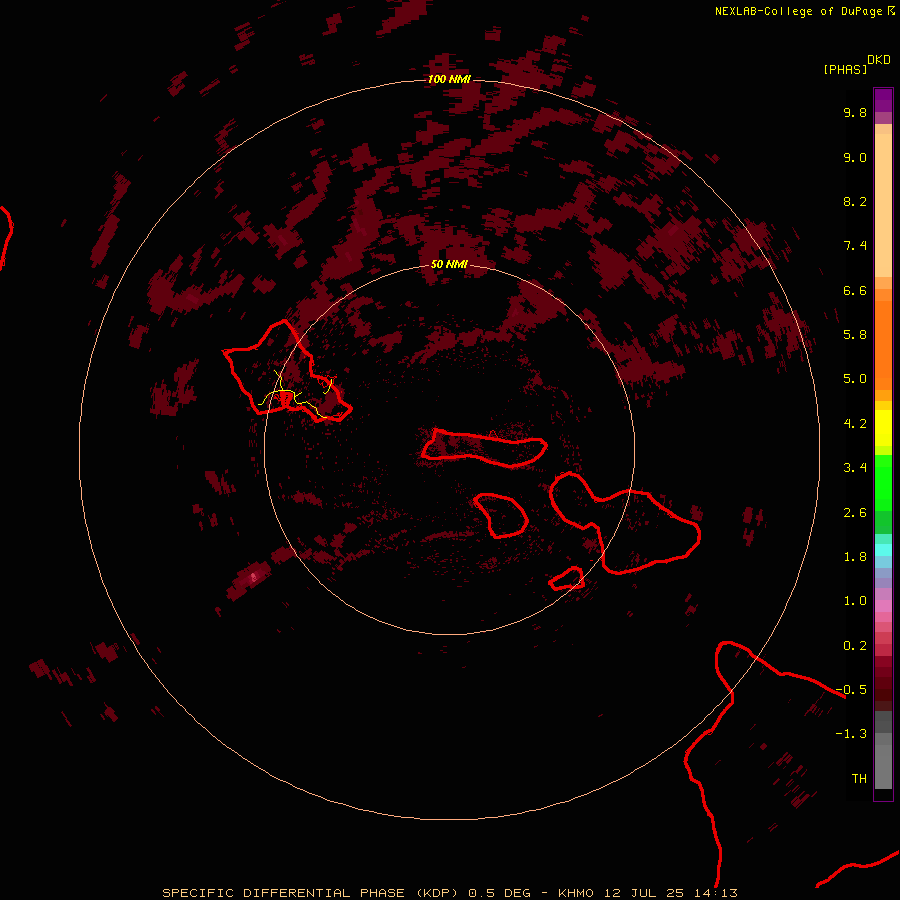Click the DKD [PHAS] legend title
Viewport: 900px width, 900px height.
(857, 64)
